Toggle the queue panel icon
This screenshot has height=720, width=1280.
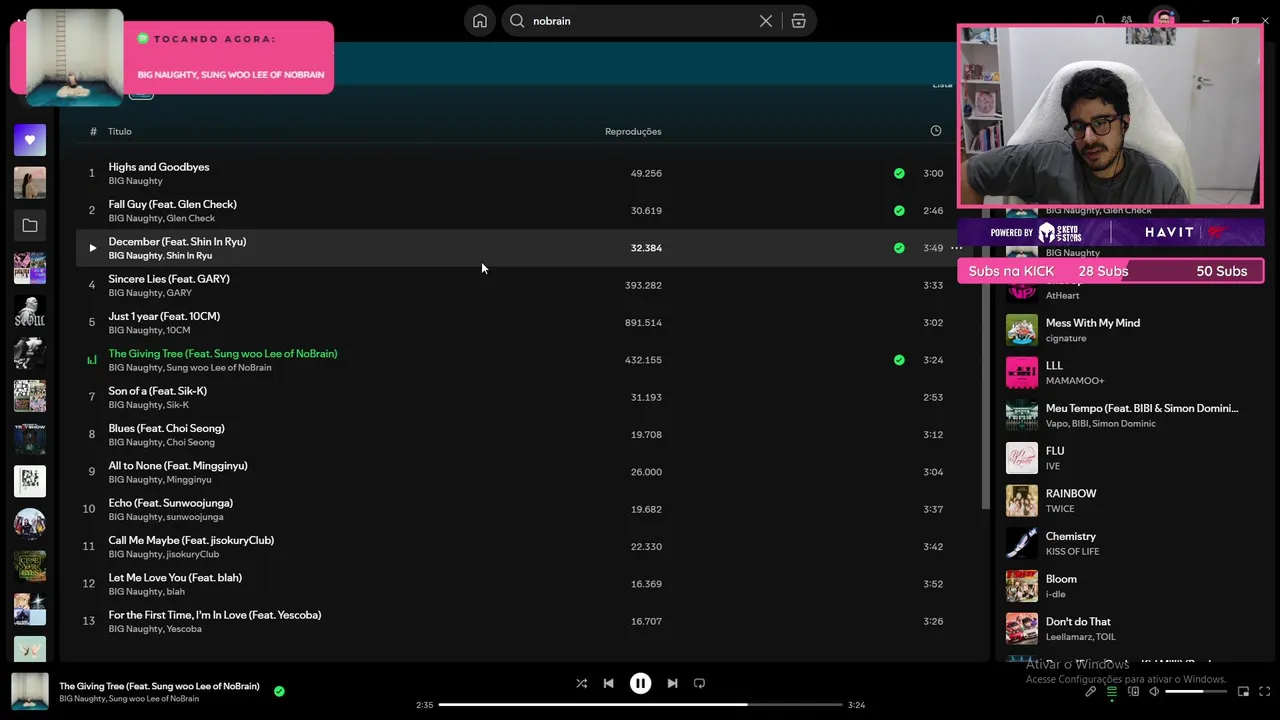(x=1111, y=692)
